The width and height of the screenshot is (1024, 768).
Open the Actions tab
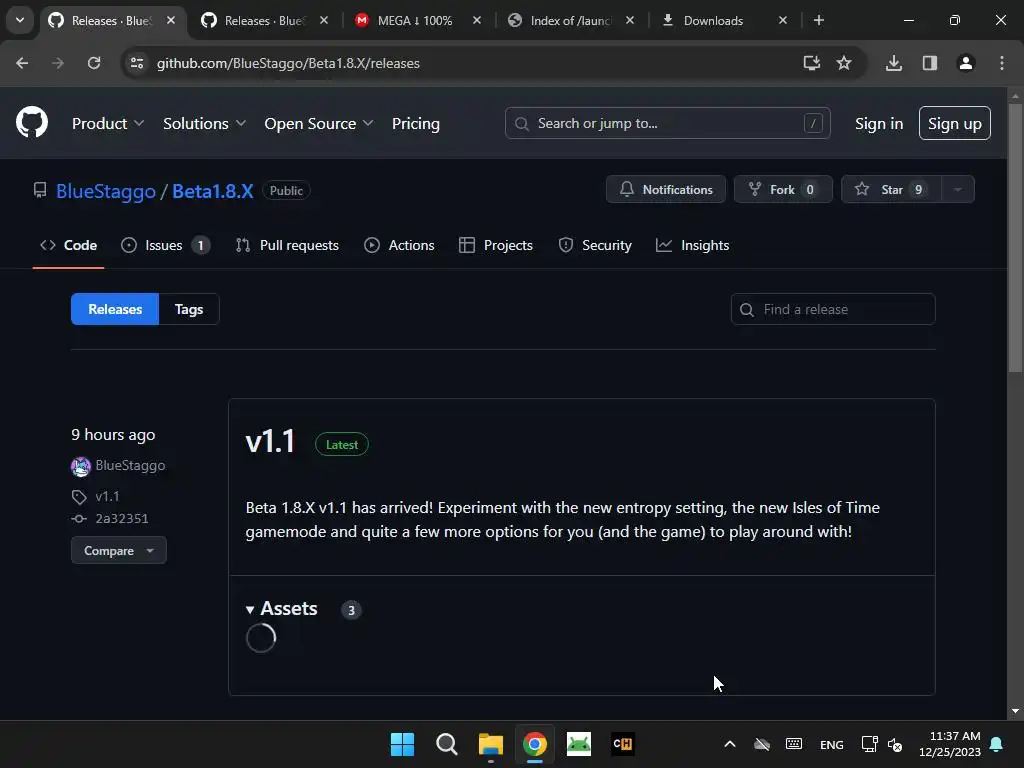coord(399,245)
